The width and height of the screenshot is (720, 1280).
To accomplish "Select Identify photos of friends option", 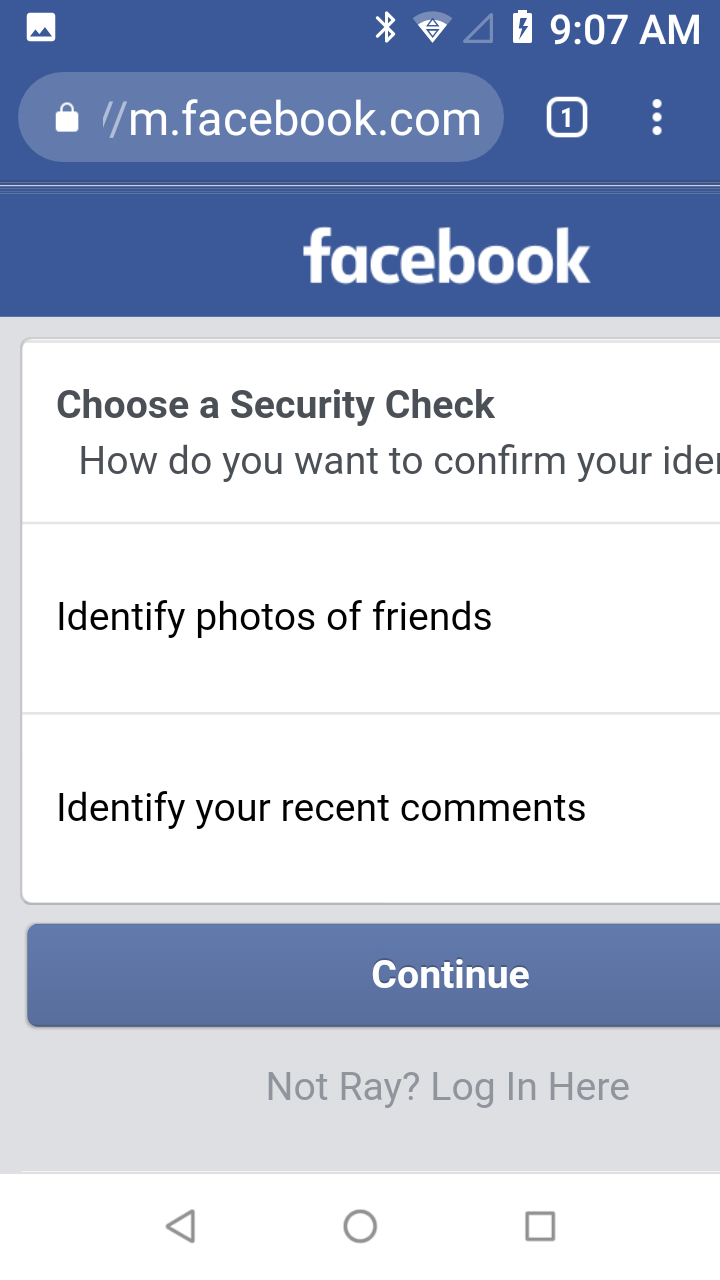I will coord(274,617).
